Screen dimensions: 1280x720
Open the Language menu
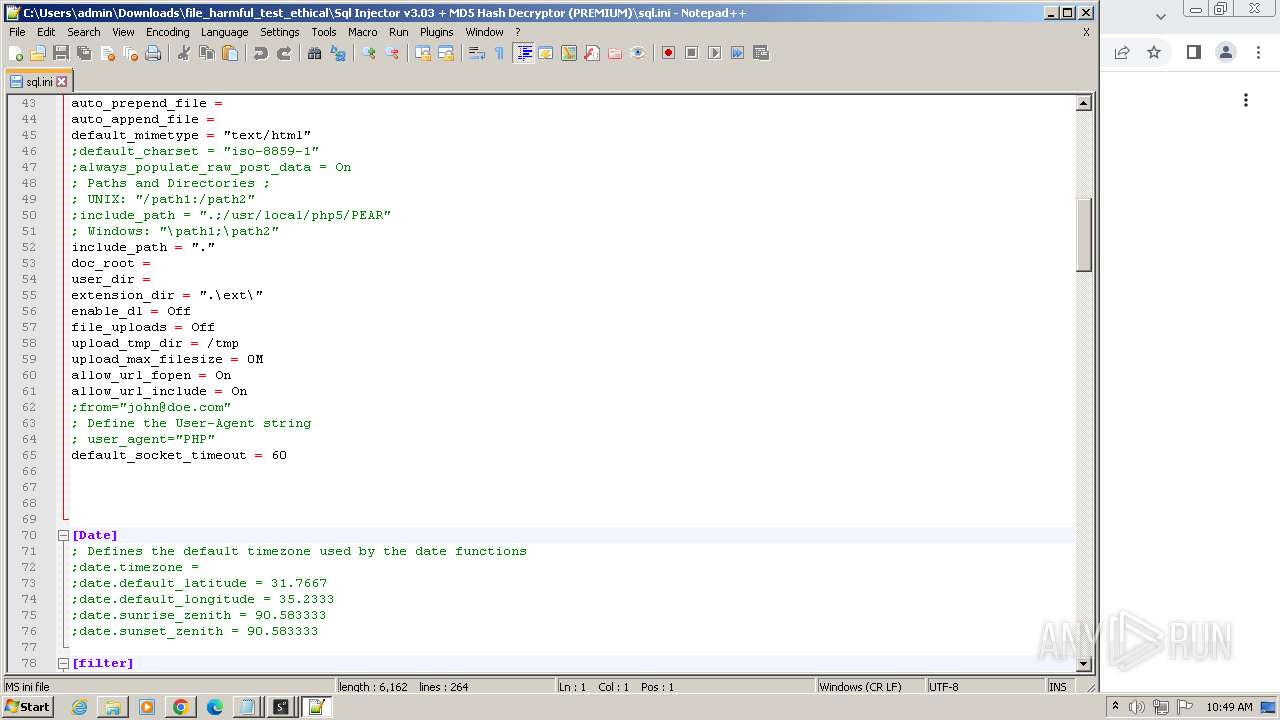pos(224,32)
